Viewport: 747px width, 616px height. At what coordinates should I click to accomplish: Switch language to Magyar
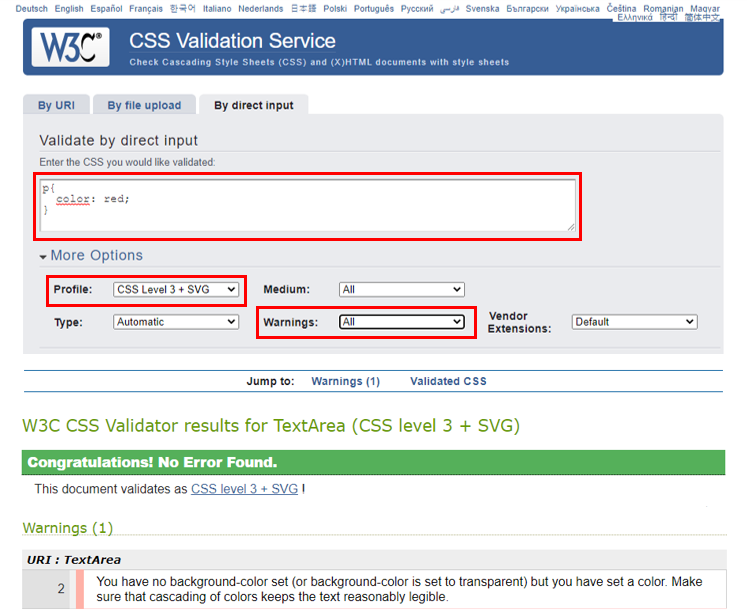tap(705, 8)
